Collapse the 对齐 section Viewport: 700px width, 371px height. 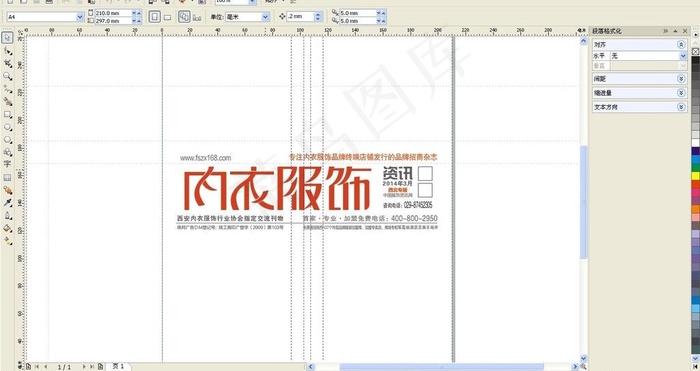(x=681, y=45)
